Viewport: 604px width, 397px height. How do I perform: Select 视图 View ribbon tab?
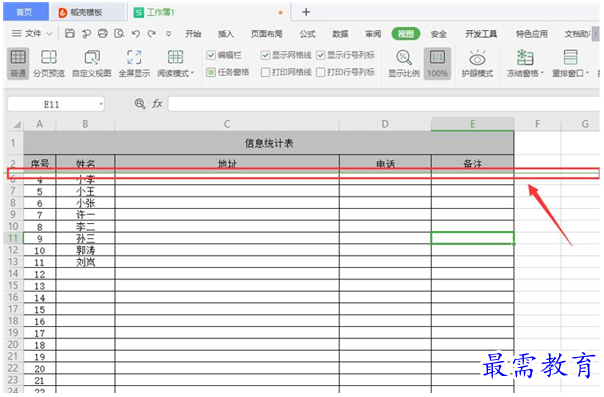point(406,34)
